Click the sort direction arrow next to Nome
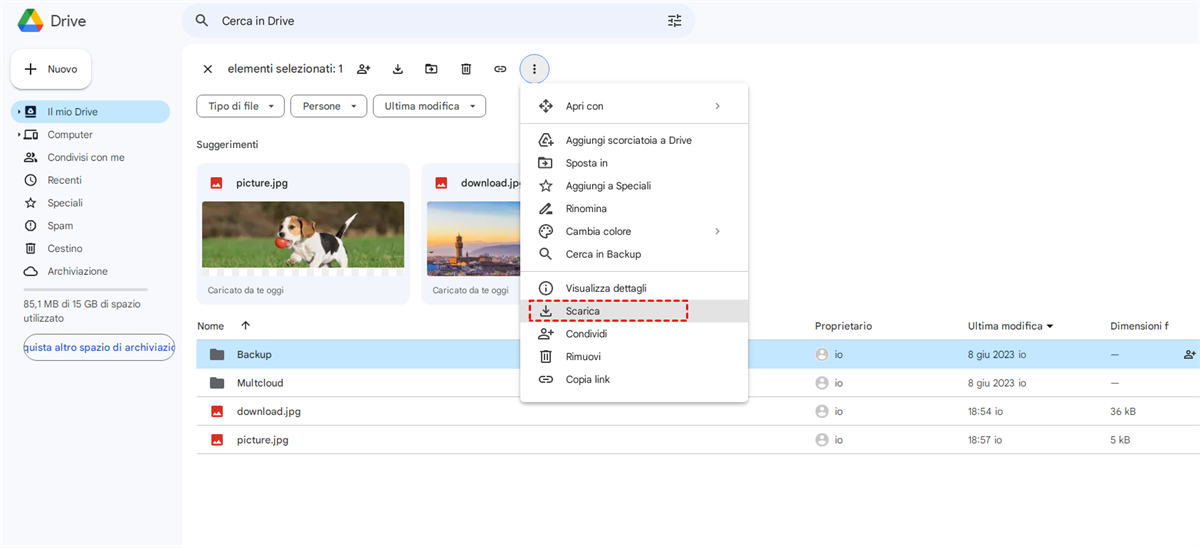Screen dimensions: 1200x548 245,326
